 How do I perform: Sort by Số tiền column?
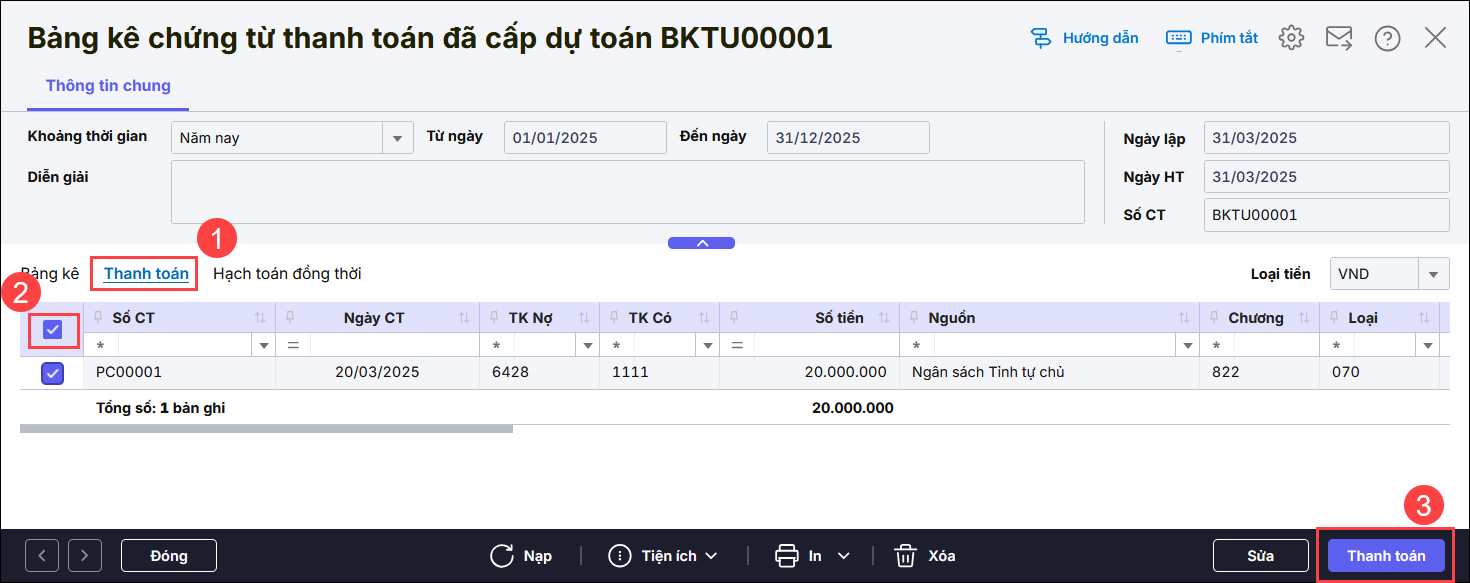[884, 318]
